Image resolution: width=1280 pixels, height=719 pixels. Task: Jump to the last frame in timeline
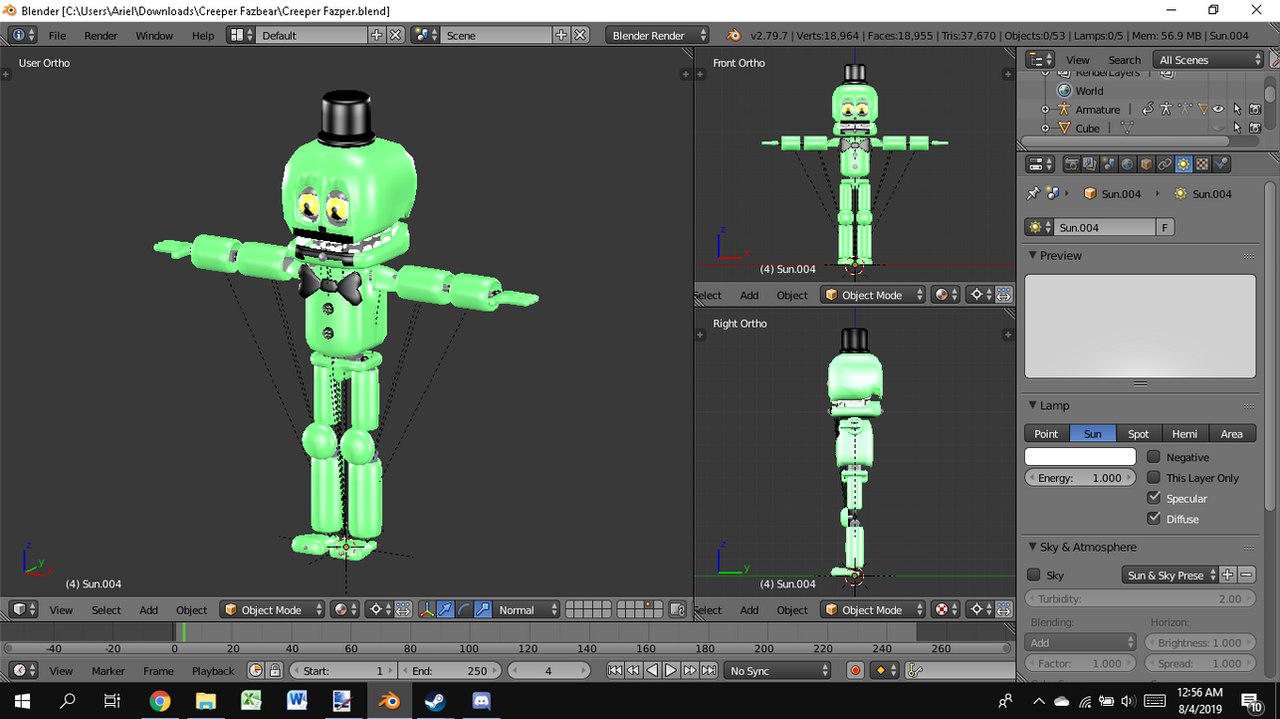[x=708, y=670]
